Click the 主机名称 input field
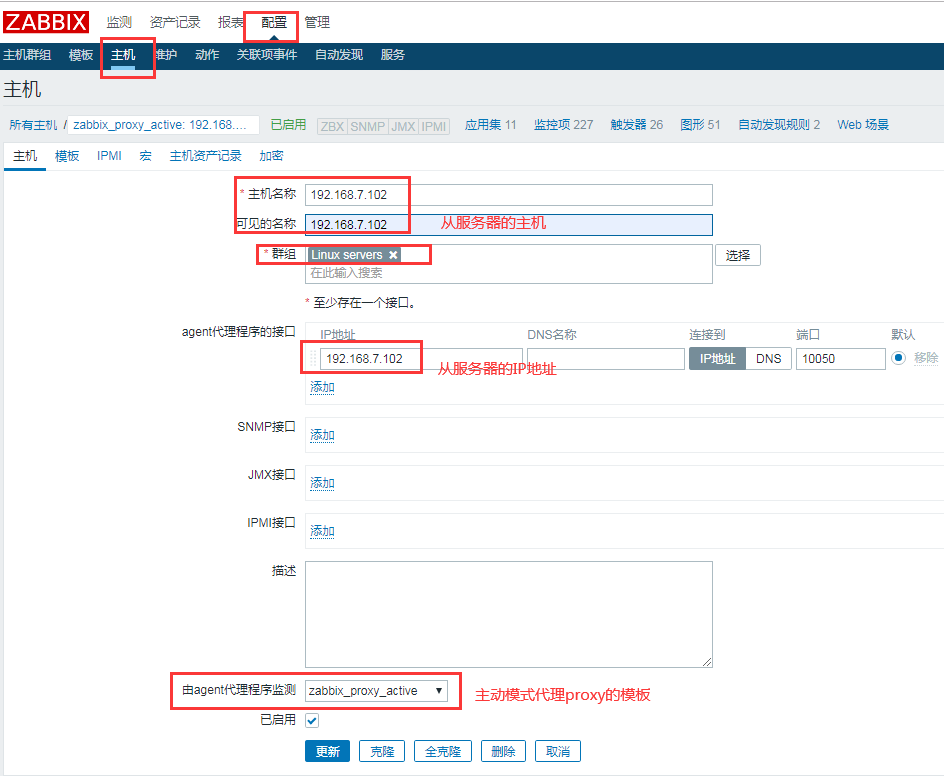Viewport: 944px width, 776px height. (509, 195)
